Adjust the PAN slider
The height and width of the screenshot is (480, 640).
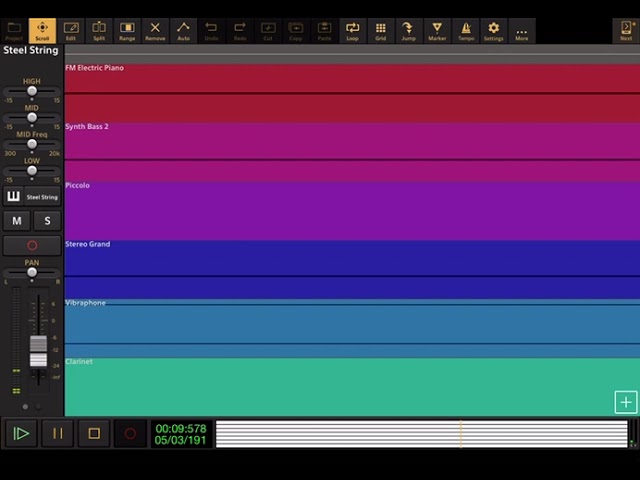tap(32, 272)
